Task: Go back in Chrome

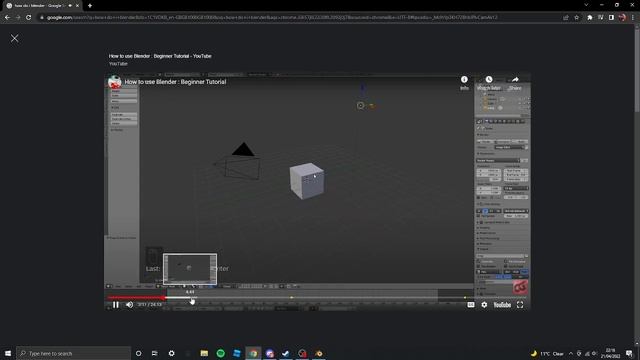Action: [x=7, y=18]
